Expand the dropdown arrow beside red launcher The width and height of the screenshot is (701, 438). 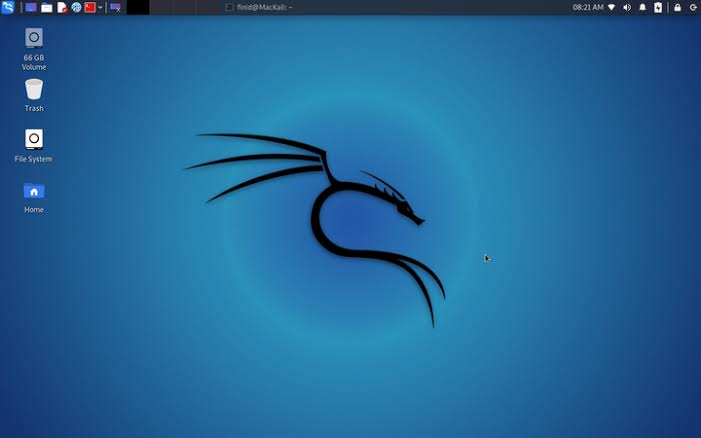click(100, 8)
